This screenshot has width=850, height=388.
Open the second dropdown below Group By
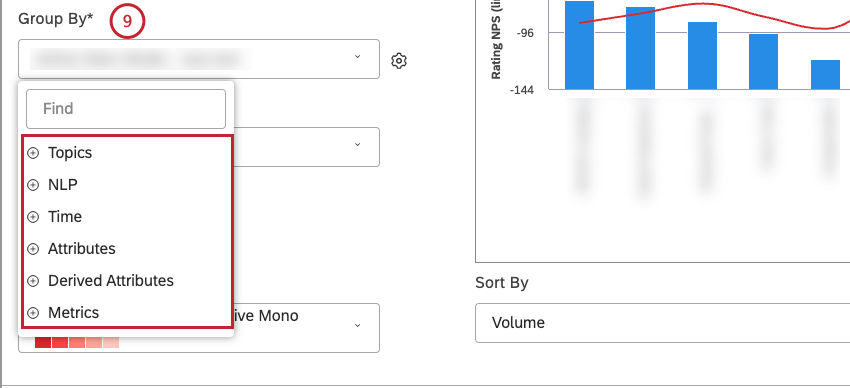pyautogui.click(x=306, y=147)
